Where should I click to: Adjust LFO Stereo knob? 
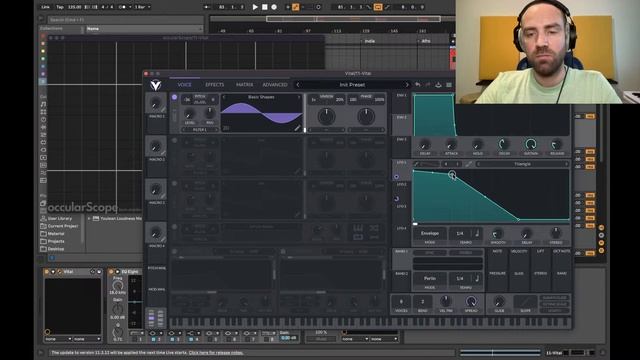(556, 233)
